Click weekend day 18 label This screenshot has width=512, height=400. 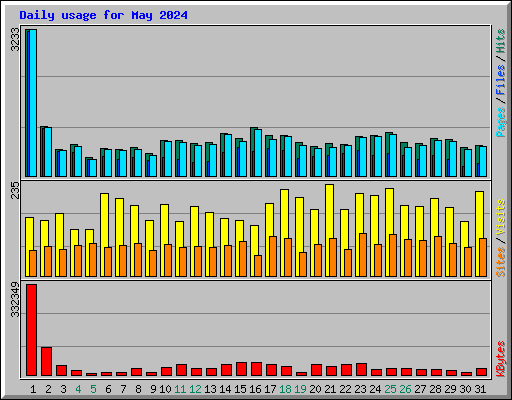click(x=285, y=389)
